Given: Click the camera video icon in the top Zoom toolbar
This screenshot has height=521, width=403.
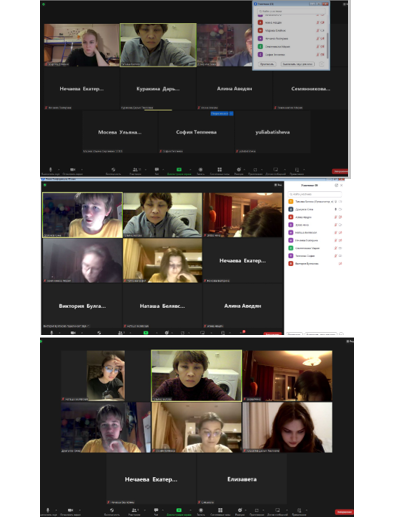Looking at the screenshot, I should click(x=72, y=169).
